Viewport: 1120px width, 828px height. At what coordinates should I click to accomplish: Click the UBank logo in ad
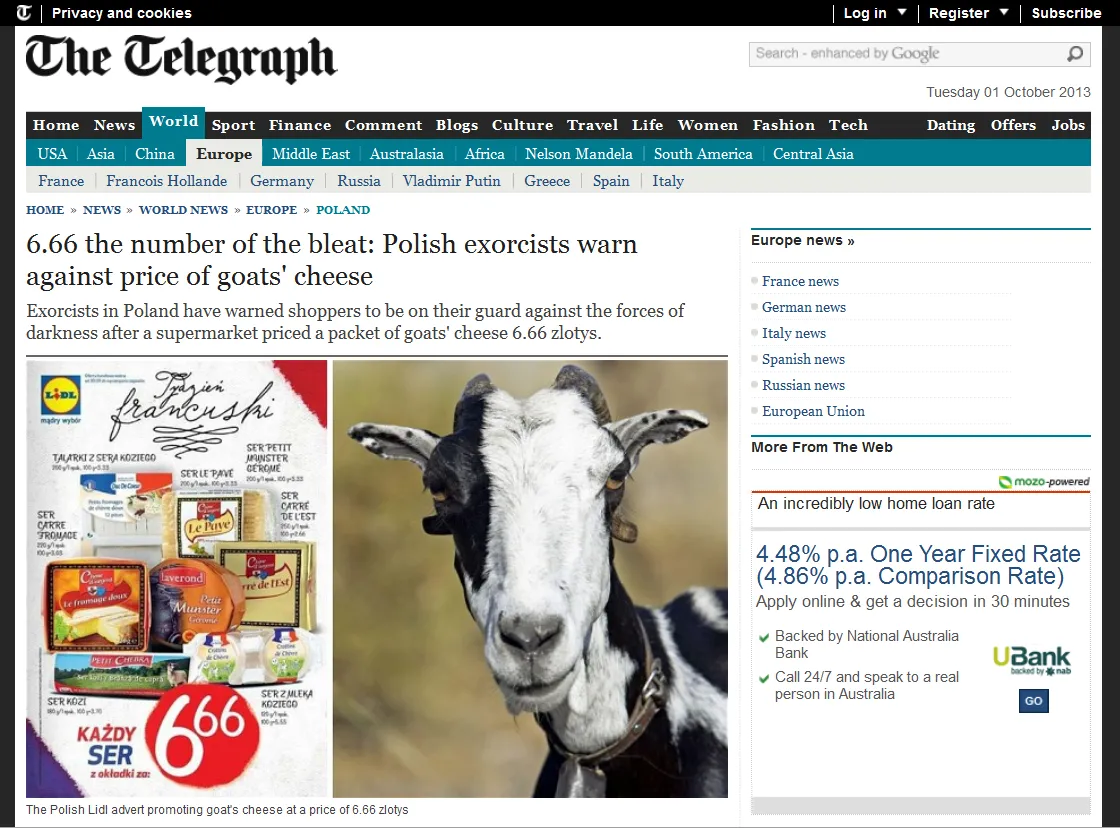[1031, 660]
